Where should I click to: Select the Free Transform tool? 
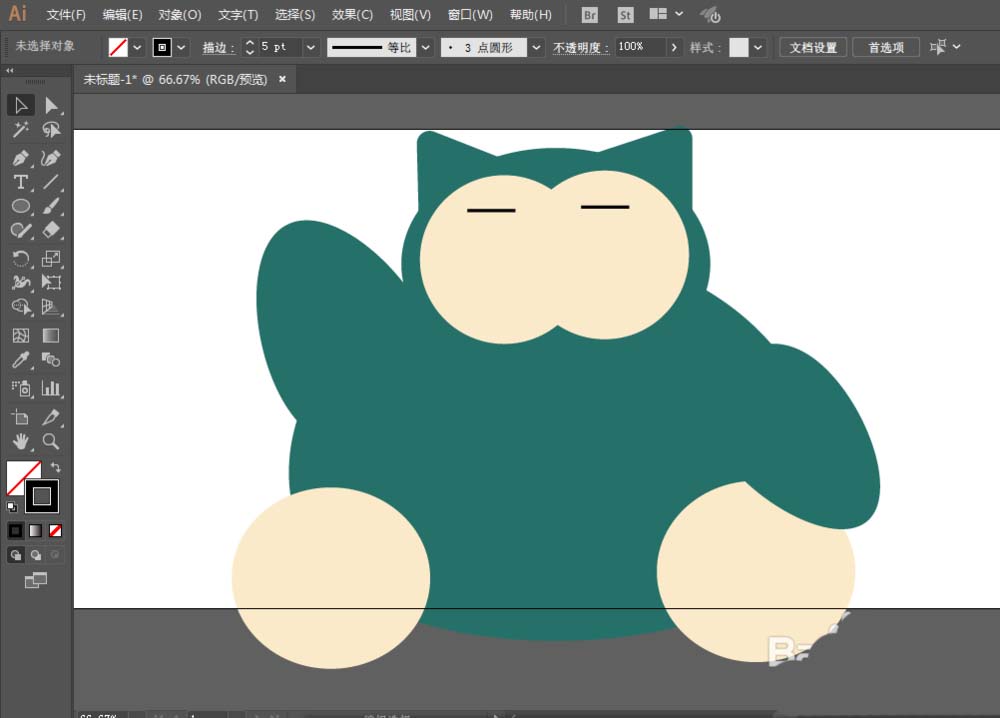tap(51, 282)
